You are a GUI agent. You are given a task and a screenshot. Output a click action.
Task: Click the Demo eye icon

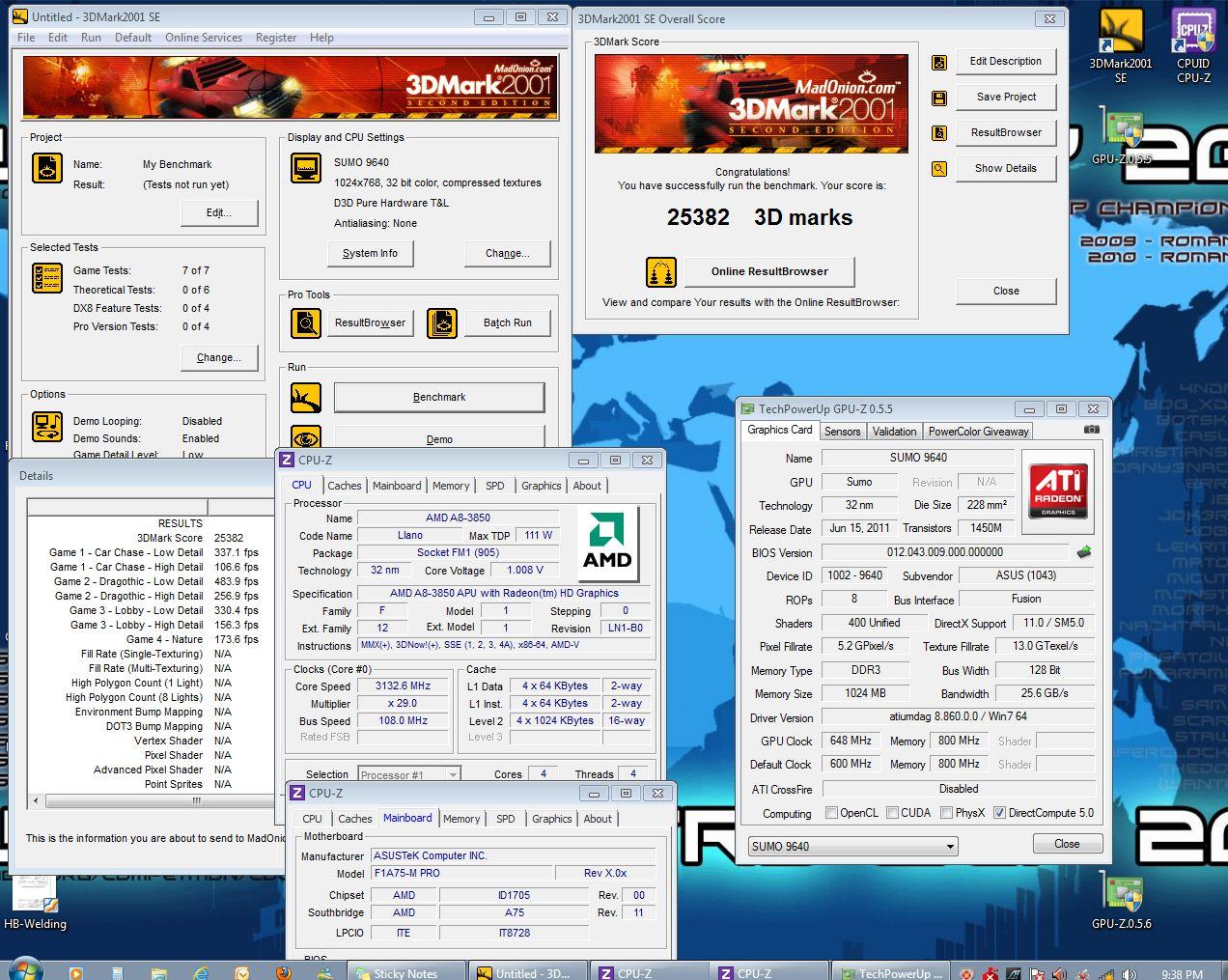pos(306,438)
